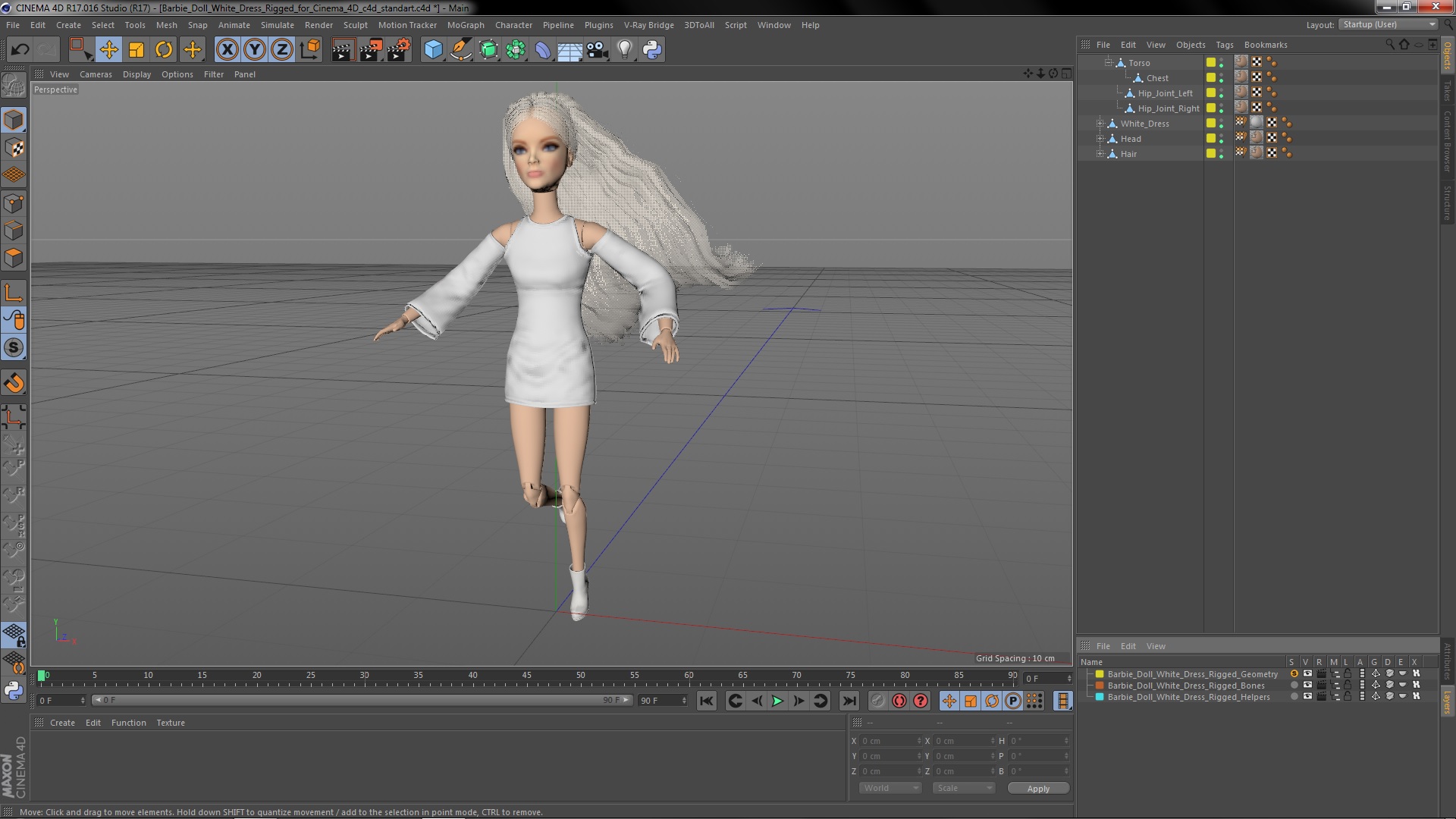This screenshot has width=1456, height=819.
Task: Click the Enable Axis tool
Action: tap(14, 293)
